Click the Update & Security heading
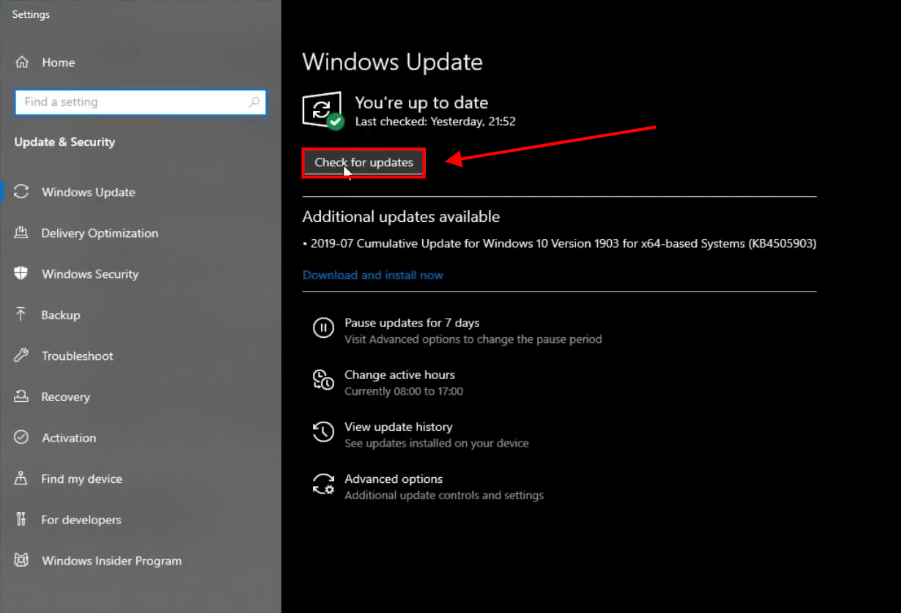The height and width of the screenshot is (613, 901). pyautogui.click(x=64, y=142)
